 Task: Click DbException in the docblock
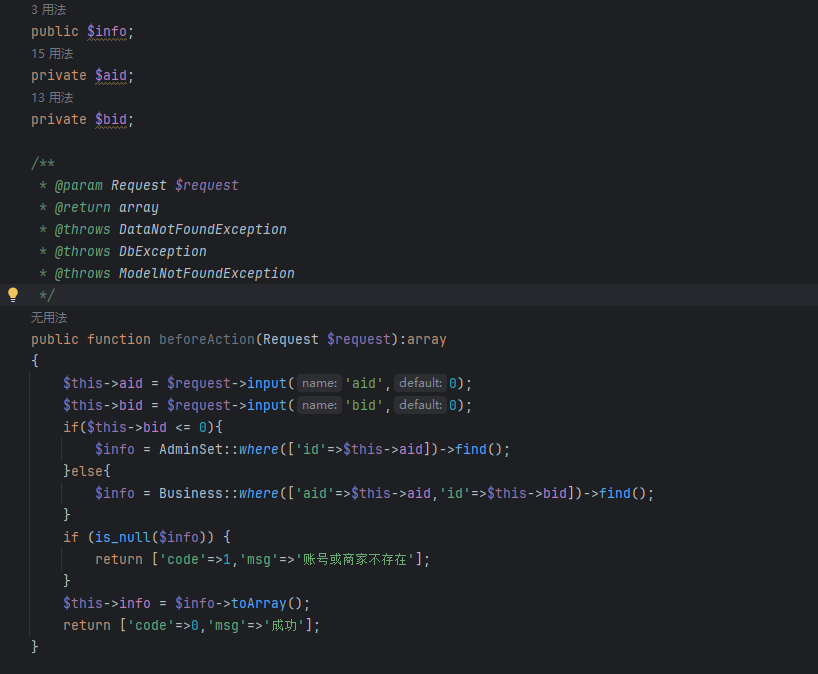[x=162, y=251]
